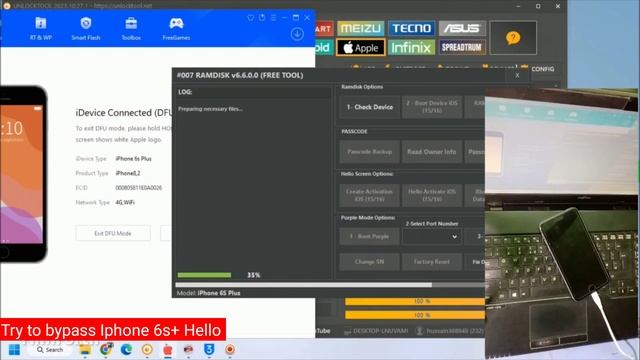Open RT & WP section in 3uTools
Screen dimensions: 640x360
coord(41,28)
